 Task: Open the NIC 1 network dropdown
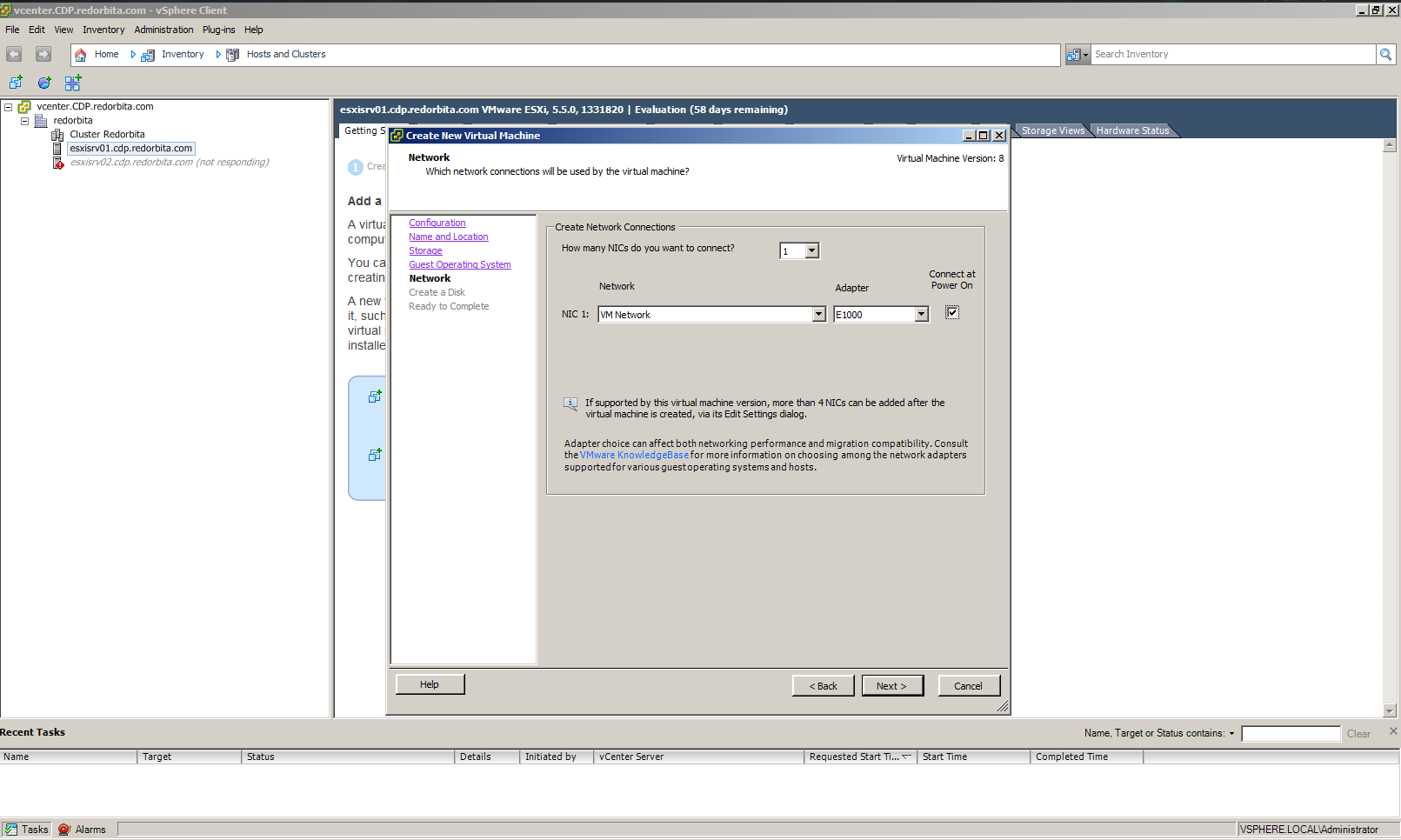coord(818,315)
